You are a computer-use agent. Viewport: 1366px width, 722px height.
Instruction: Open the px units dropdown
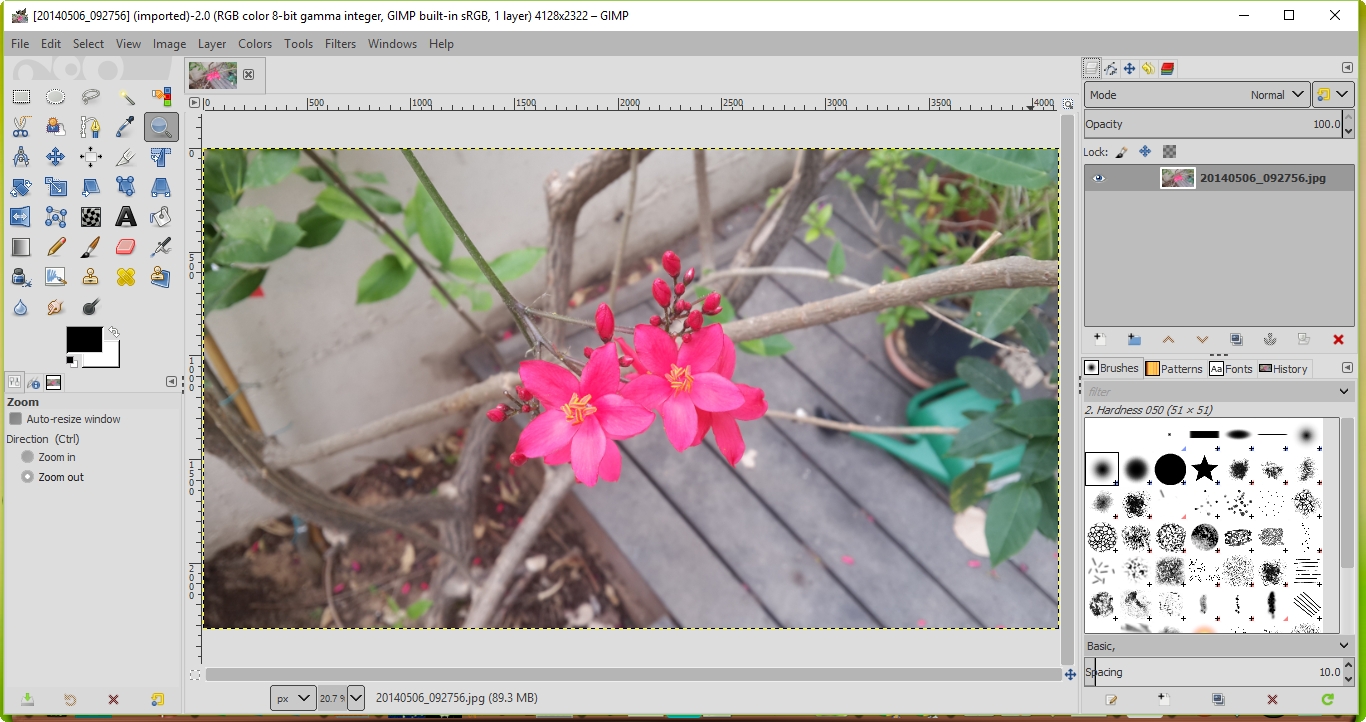293,698
